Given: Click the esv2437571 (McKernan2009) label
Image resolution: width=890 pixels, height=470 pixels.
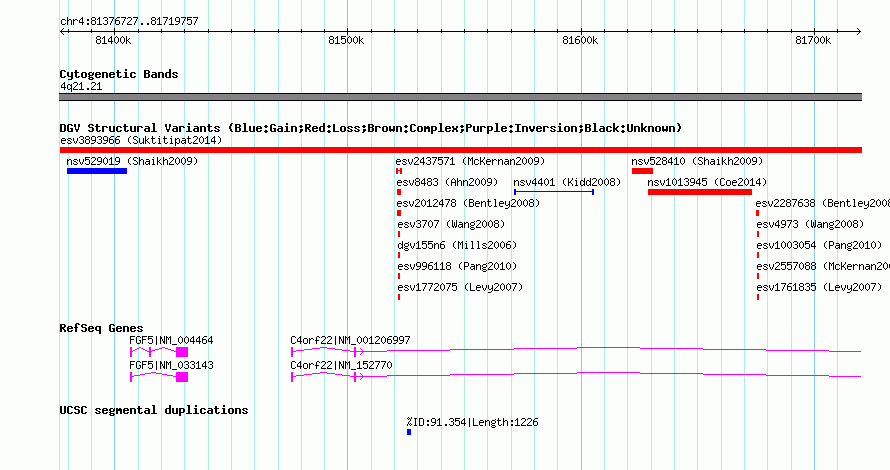Looking at the screenshot, I should (x=470, y=161).
